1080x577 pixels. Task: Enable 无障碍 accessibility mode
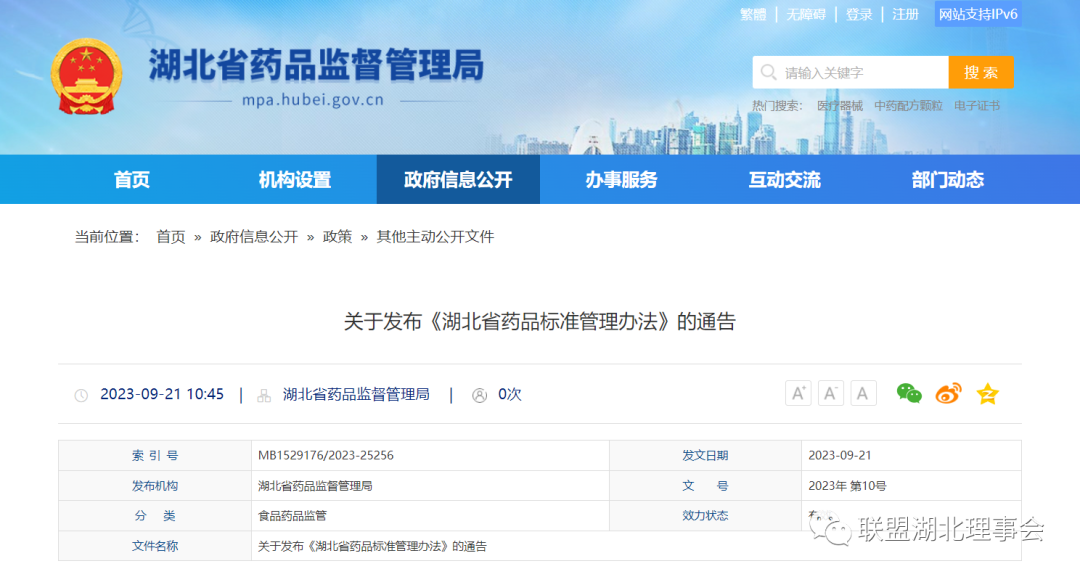[x=806, y=14]
